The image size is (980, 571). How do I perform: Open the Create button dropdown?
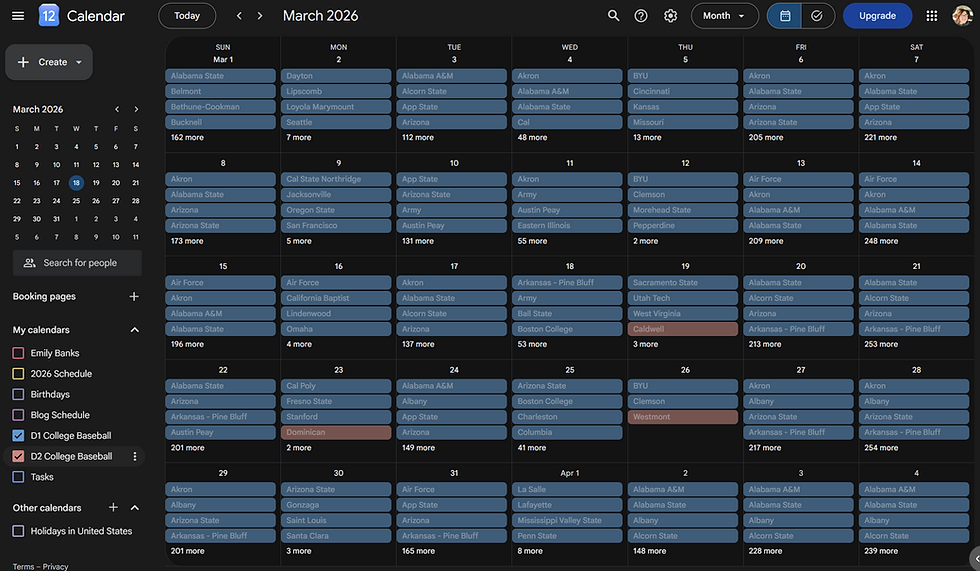coord(79,62)
